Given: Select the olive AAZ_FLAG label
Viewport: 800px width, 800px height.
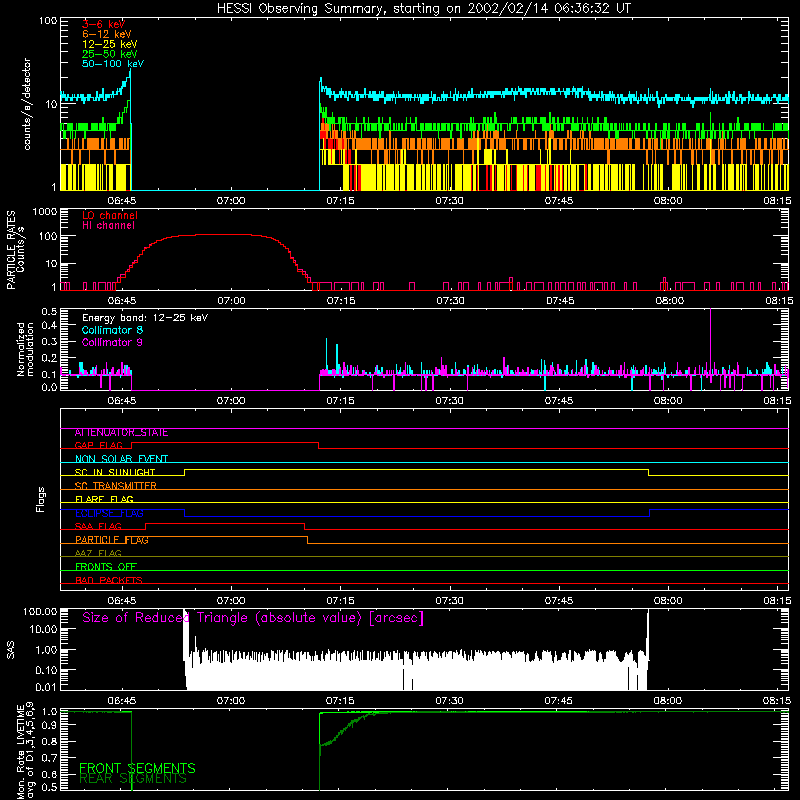Looking at the screenshot, I should tap(98, 553).
